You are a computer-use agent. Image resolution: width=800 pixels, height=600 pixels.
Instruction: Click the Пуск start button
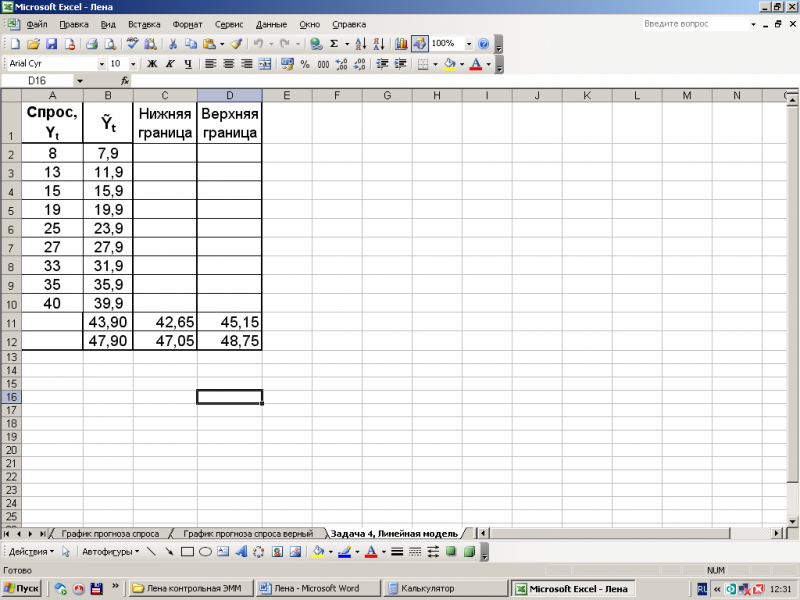point(22,588)
